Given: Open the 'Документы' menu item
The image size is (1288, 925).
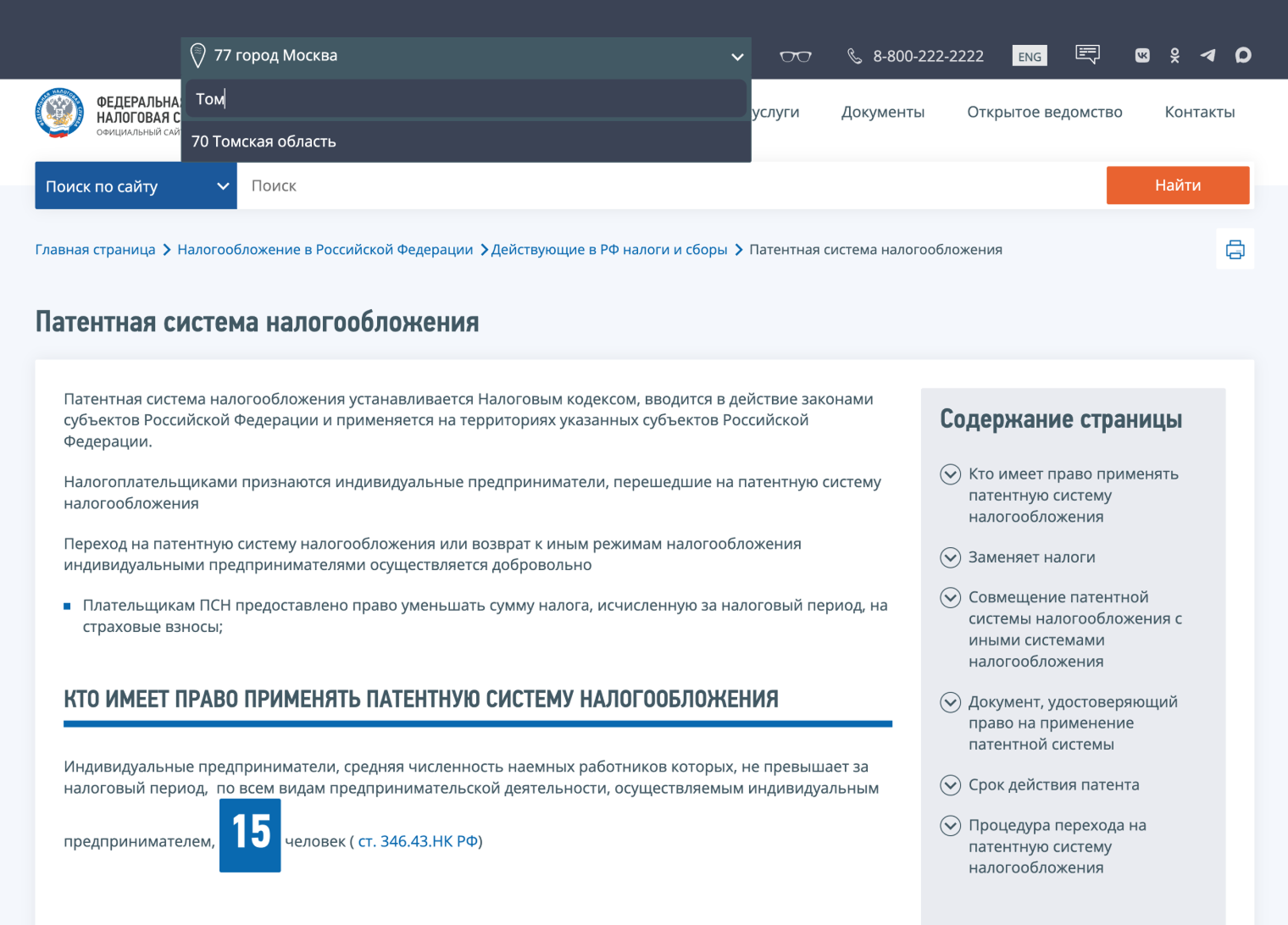Looking at the screenshot, I should [883, 111].
